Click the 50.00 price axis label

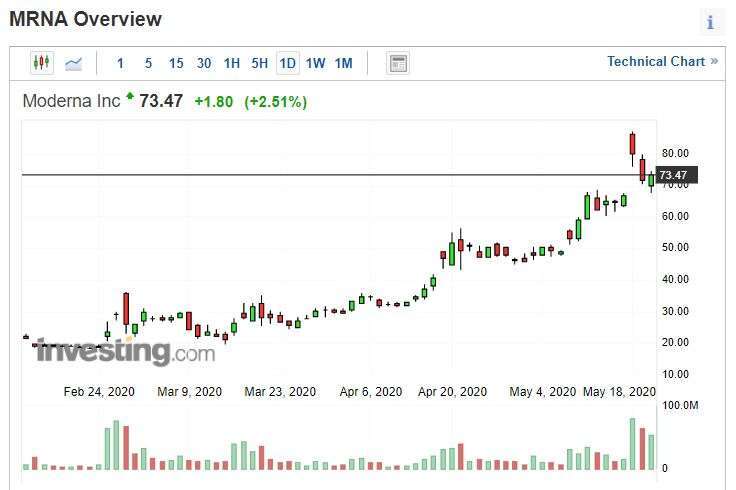(675, 247)
